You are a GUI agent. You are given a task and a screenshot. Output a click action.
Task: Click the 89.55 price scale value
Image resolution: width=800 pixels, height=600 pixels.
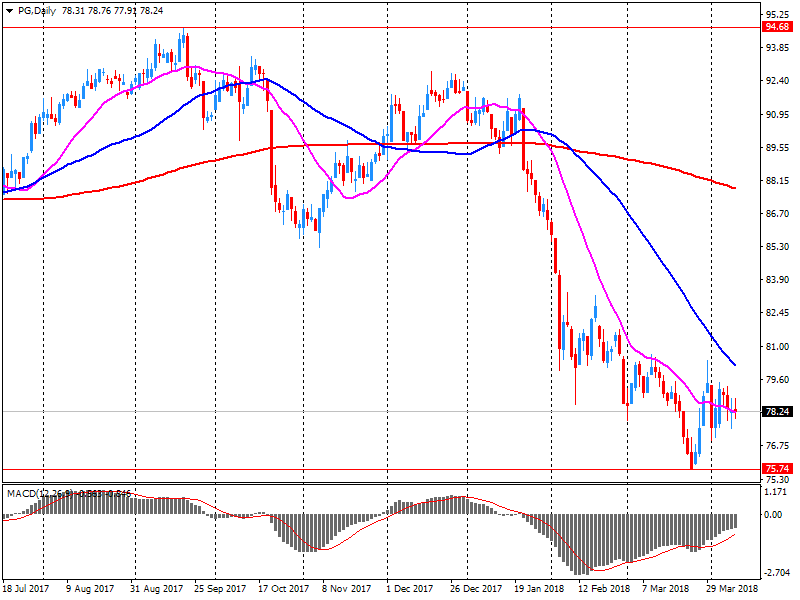778,147
